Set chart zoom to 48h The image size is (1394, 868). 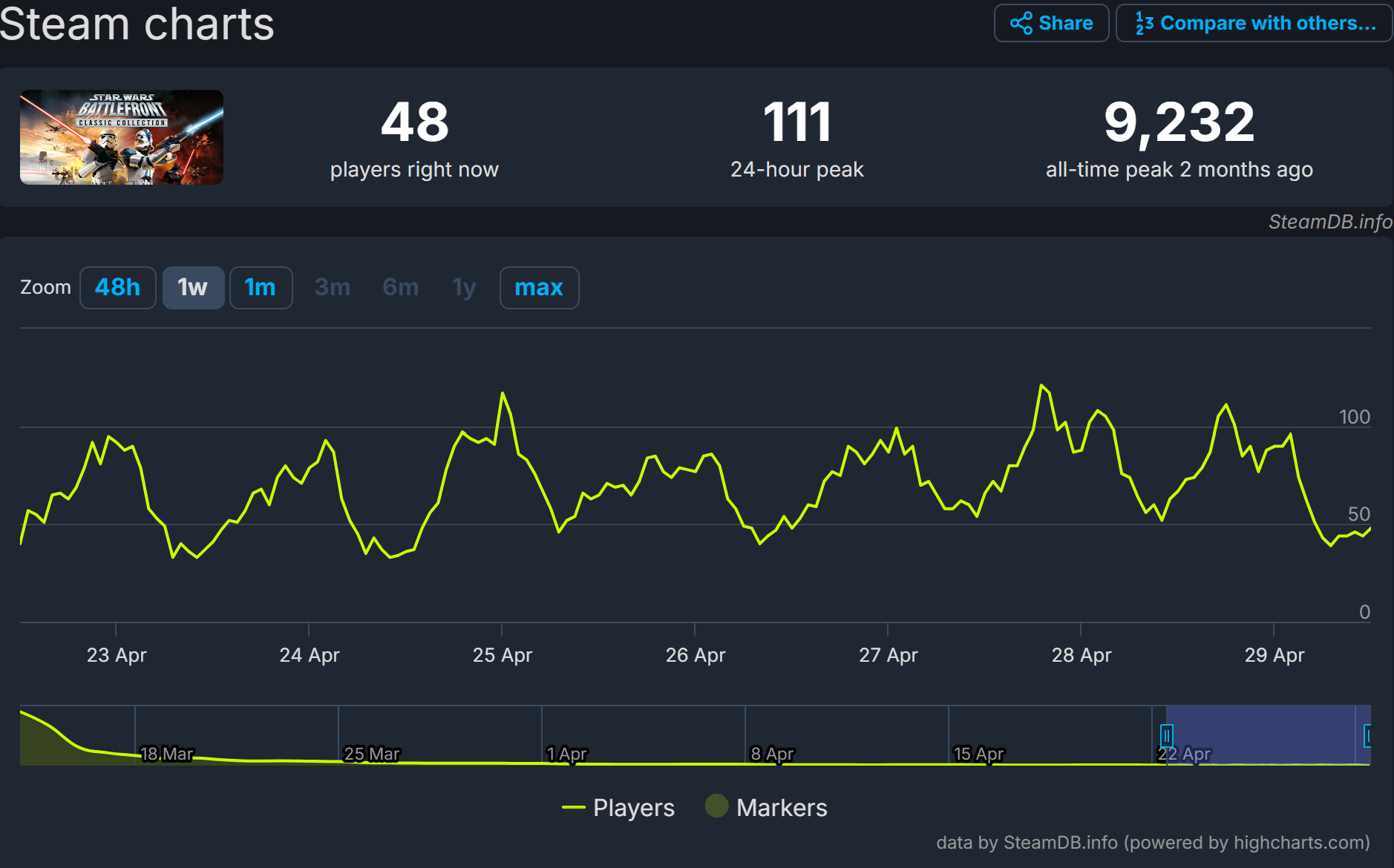point(117,287)
